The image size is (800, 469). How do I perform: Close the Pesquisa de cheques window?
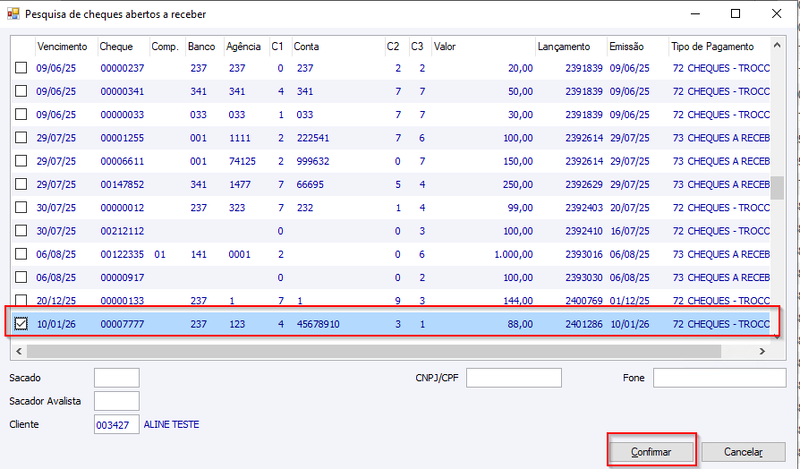[x=776, y=14]
